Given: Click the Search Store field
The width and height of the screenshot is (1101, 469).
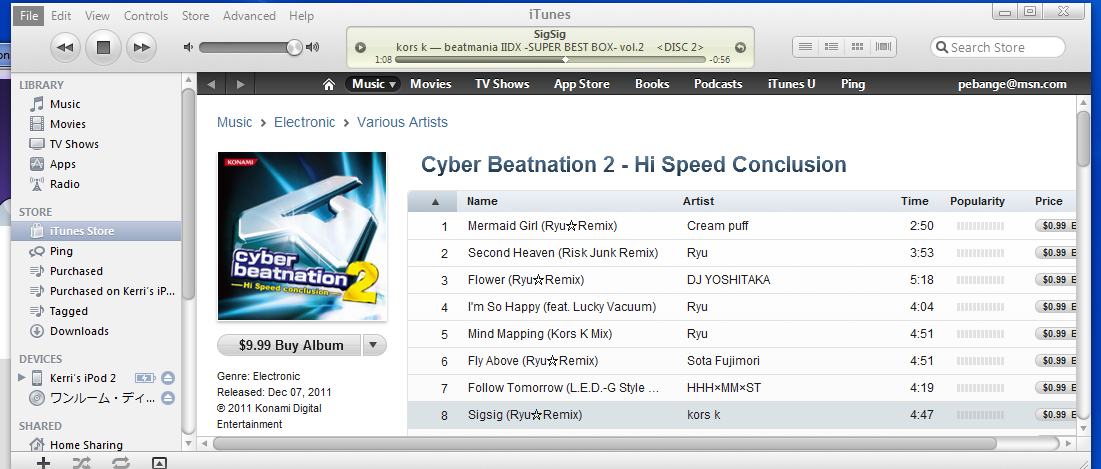Looking at the screenshot, I should point(998,47).
